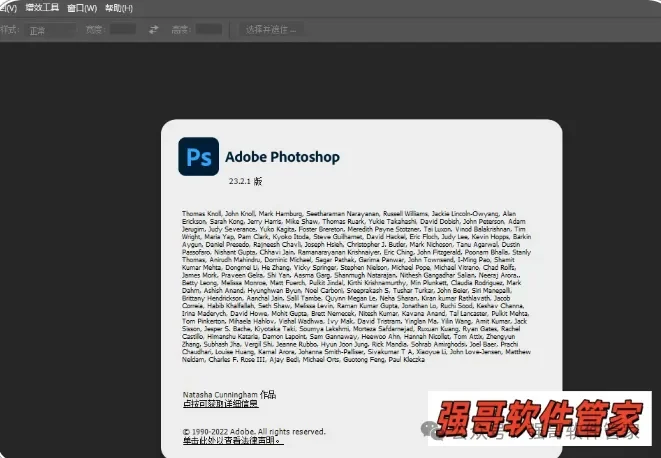Screen dimensions: 661x458
Task: Click the 宽度 input field
Action: (x=123, y=29)
